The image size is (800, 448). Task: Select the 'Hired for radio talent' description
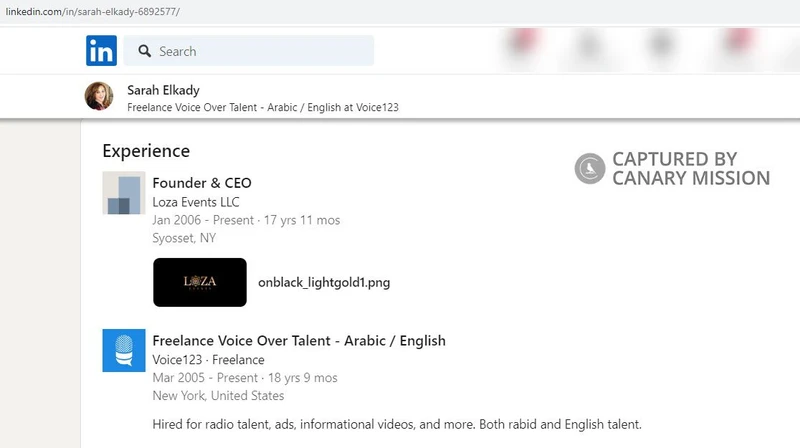(396, 425)
